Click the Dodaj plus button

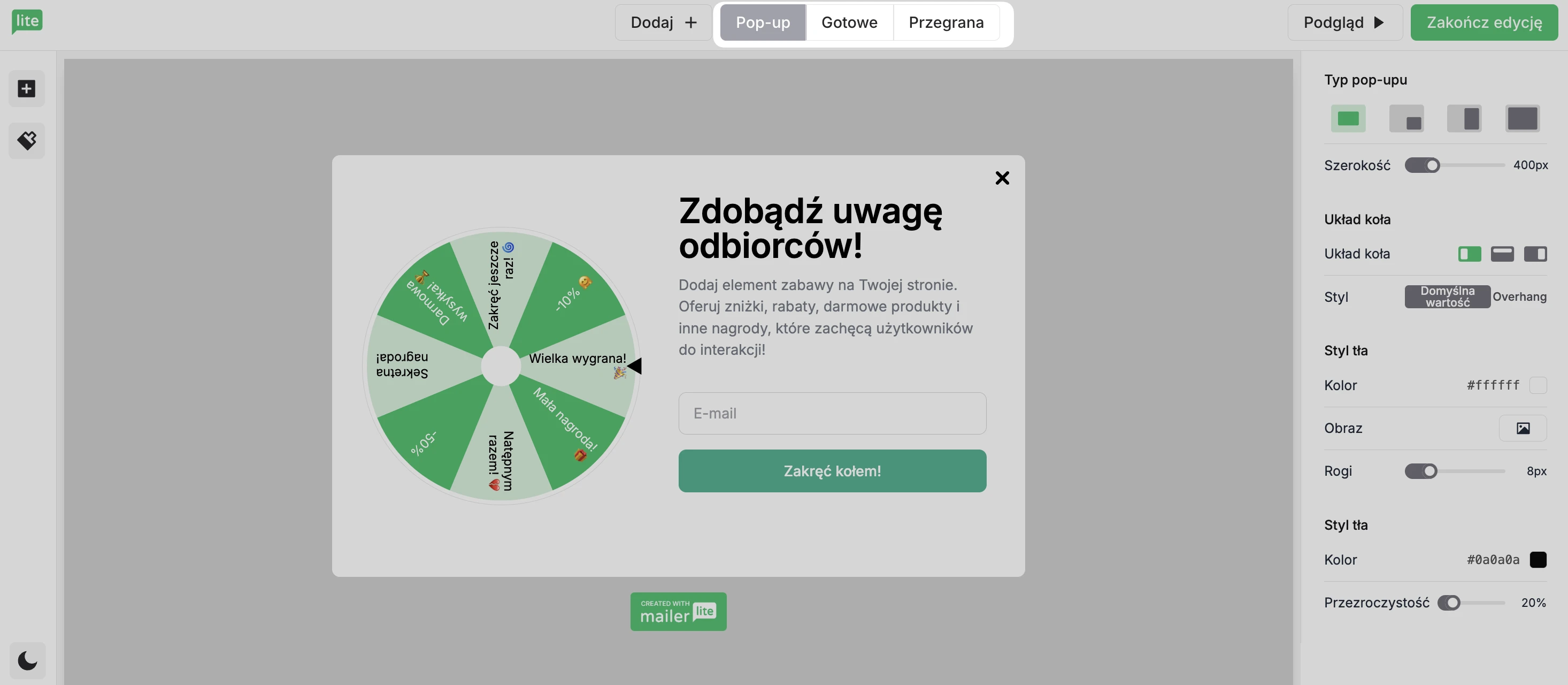coord(664,22)
